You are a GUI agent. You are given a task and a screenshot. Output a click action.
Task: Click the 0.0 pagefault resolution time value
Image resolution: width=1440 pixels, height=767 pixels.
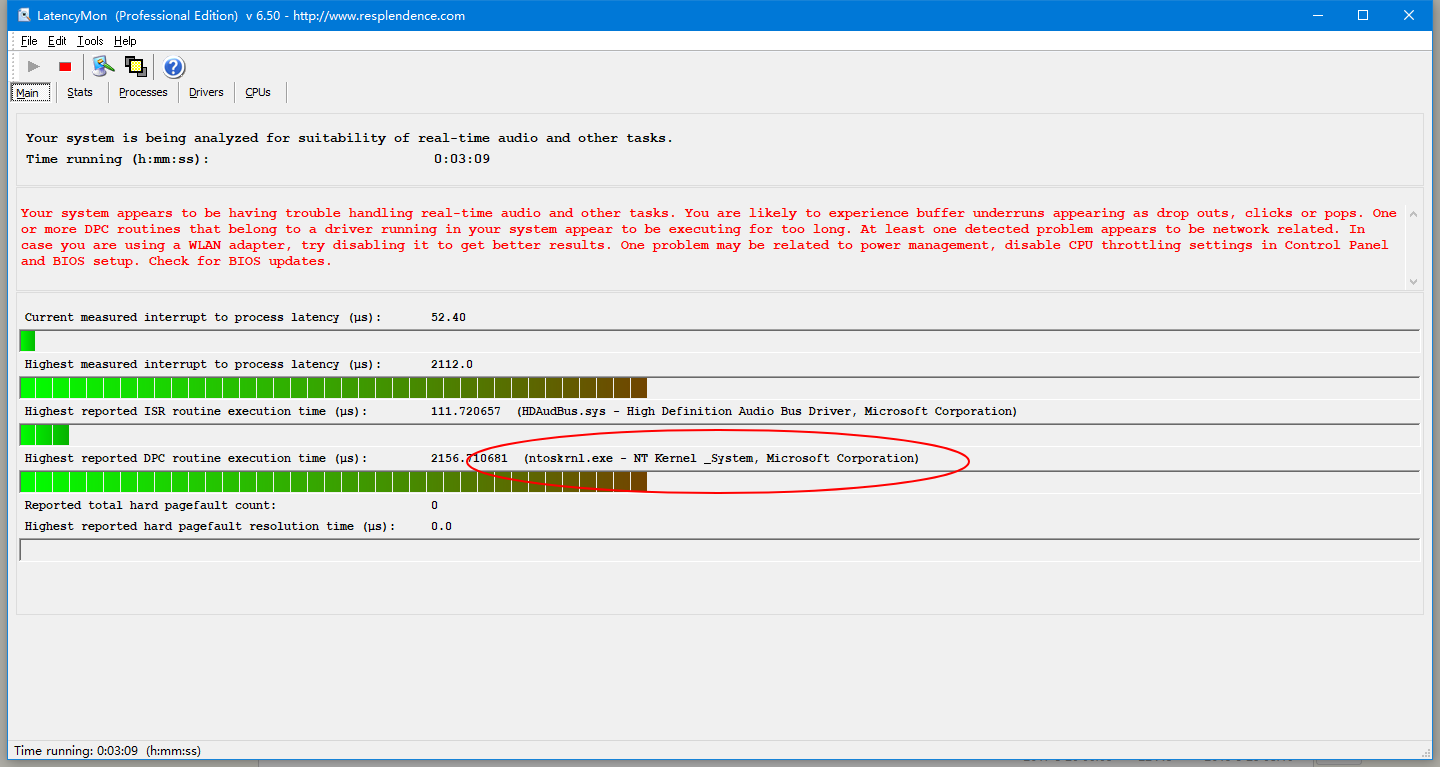[441, 526]
